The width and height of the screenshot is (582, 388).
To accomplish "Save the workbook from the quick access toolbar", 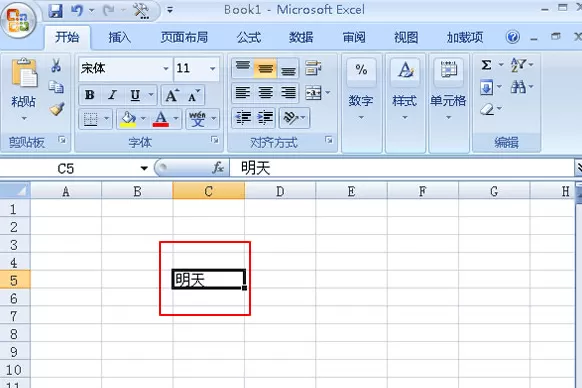I will point(56,11).
